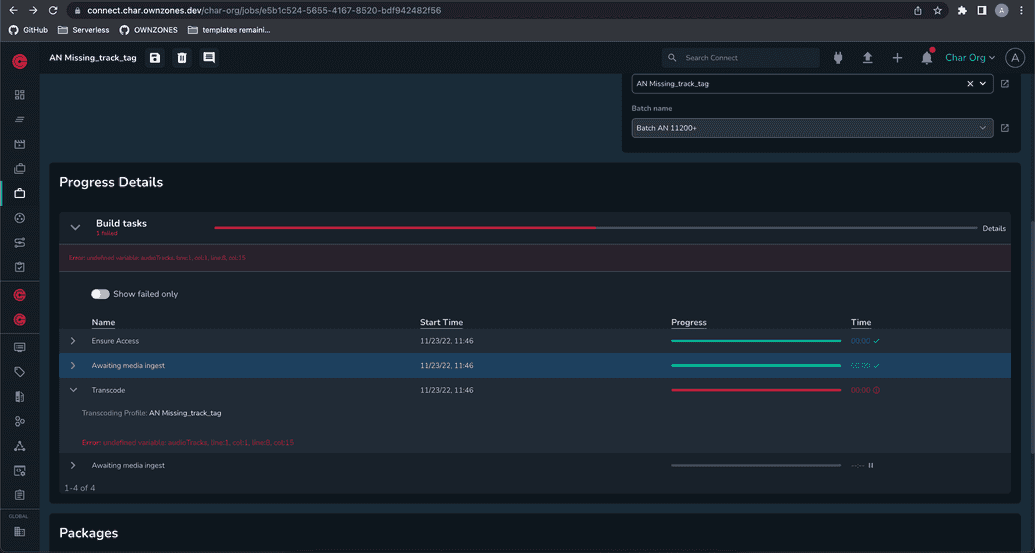This screenshot has width=1035, height=553.
Task: Open comments with the speech bubble icon
Action: pos(209,58)
